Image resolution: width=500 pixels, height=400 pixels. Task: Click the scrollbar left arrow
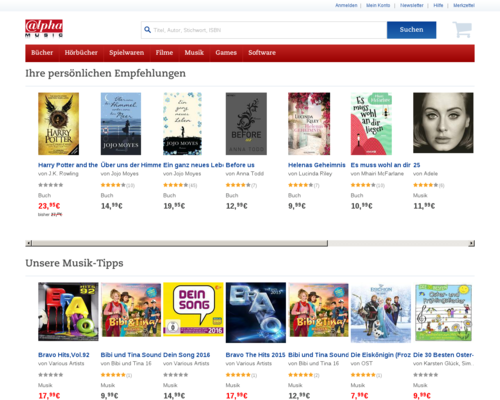(x=29, y=243)
